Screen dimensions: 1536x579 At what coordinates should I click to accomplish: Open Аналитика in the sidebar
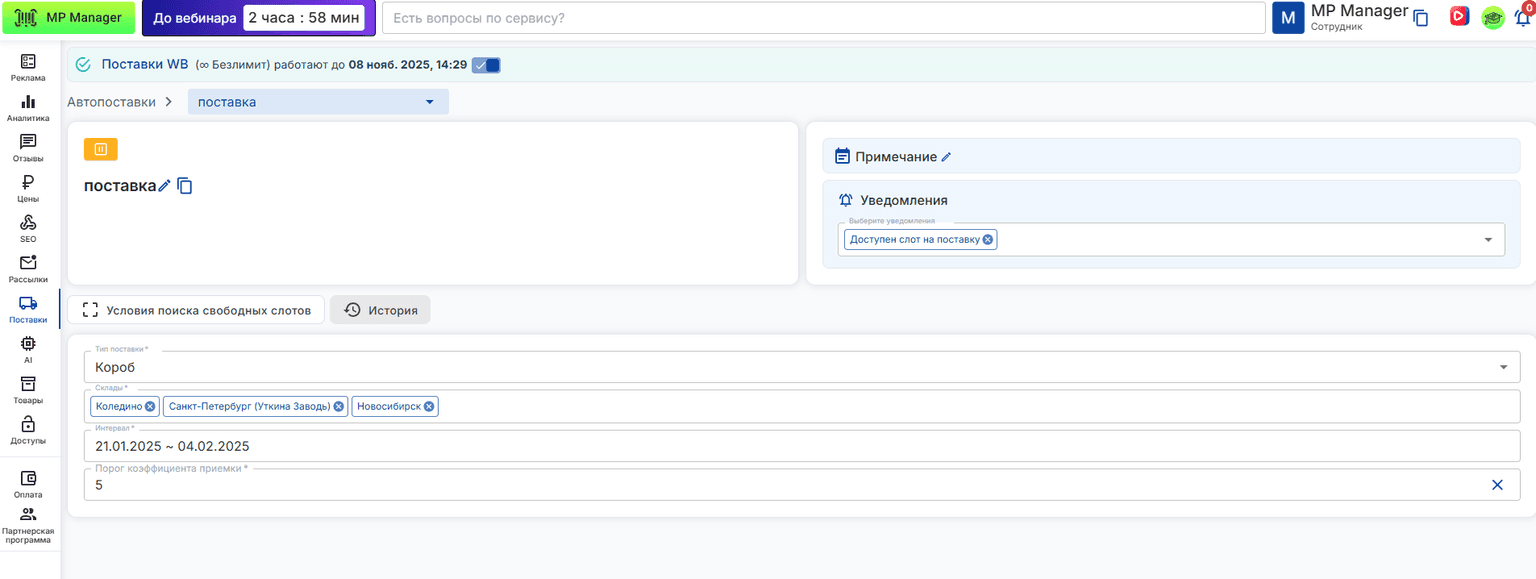(28, 108)
